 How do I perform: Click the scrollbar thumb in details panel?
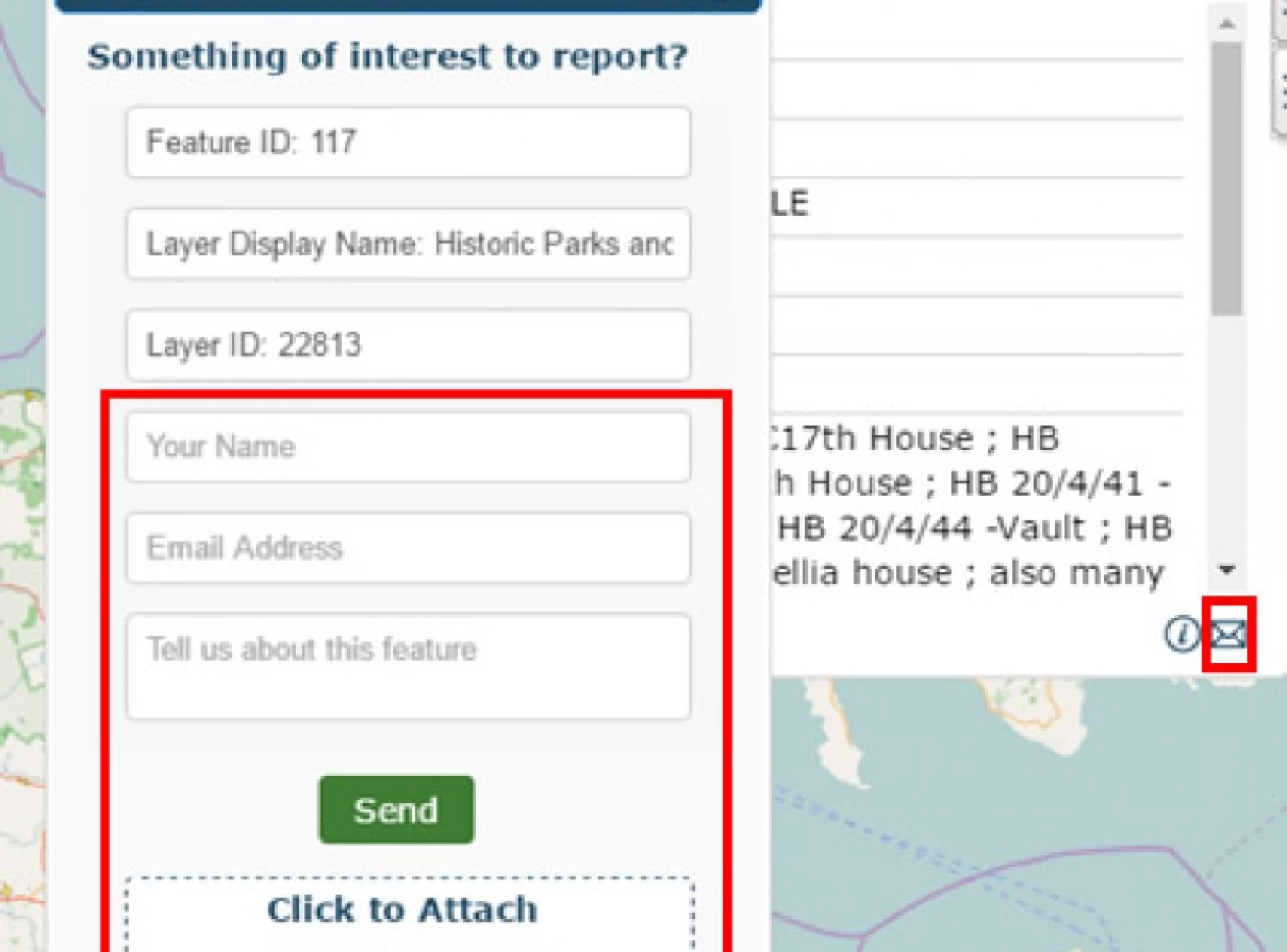coord(1226,179)
